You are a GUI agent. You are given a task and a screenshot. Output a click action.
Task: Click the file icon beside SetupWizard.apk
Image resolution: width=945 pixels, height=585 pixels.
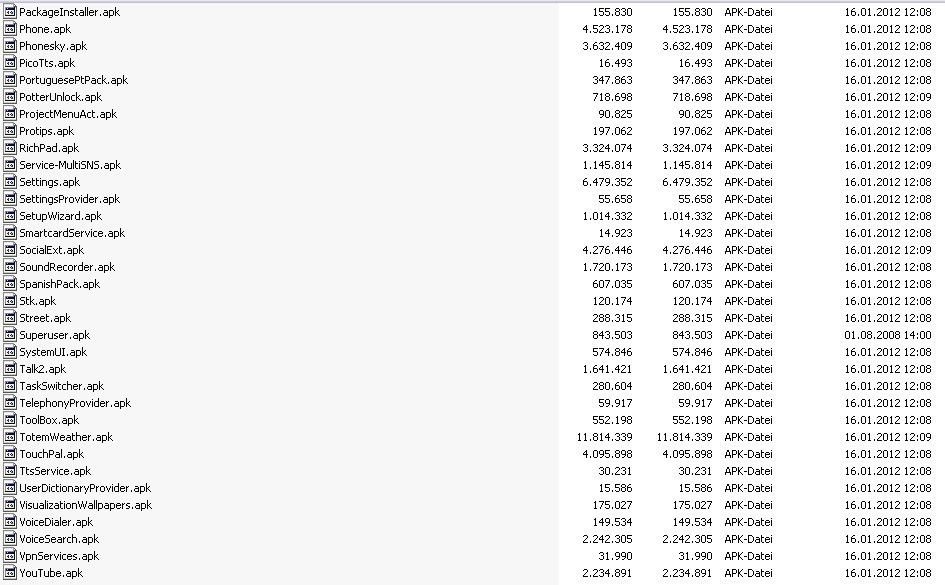[10, 216]
